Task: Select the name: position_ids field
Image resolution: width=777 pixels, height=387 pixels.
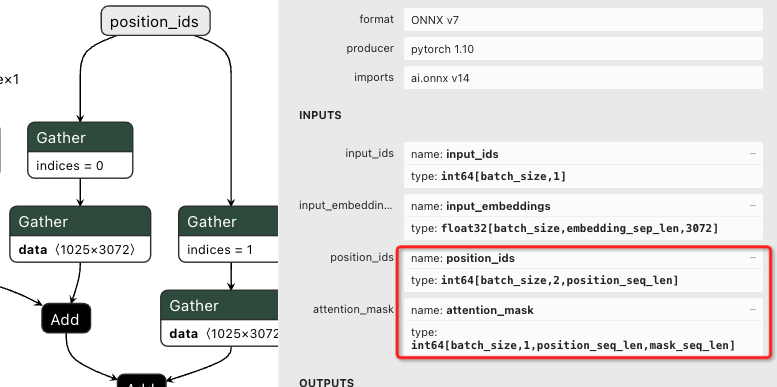Action: coord(583,258)
